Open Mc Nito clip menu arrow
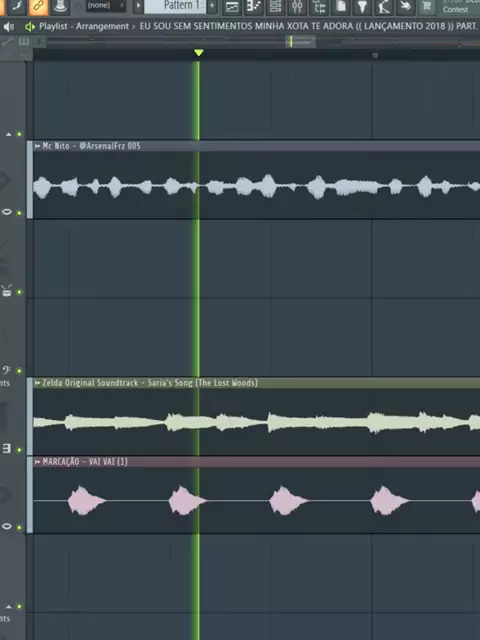 [x=38, y=146]
